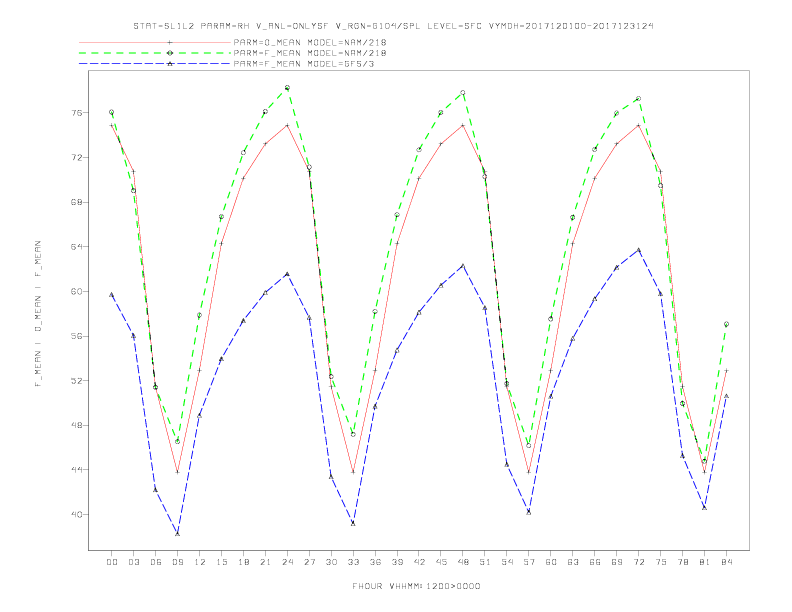Click the x-axis hour label 78
Image resolution: width=792 pixels, height=612 pixels.
pos(683,562)
